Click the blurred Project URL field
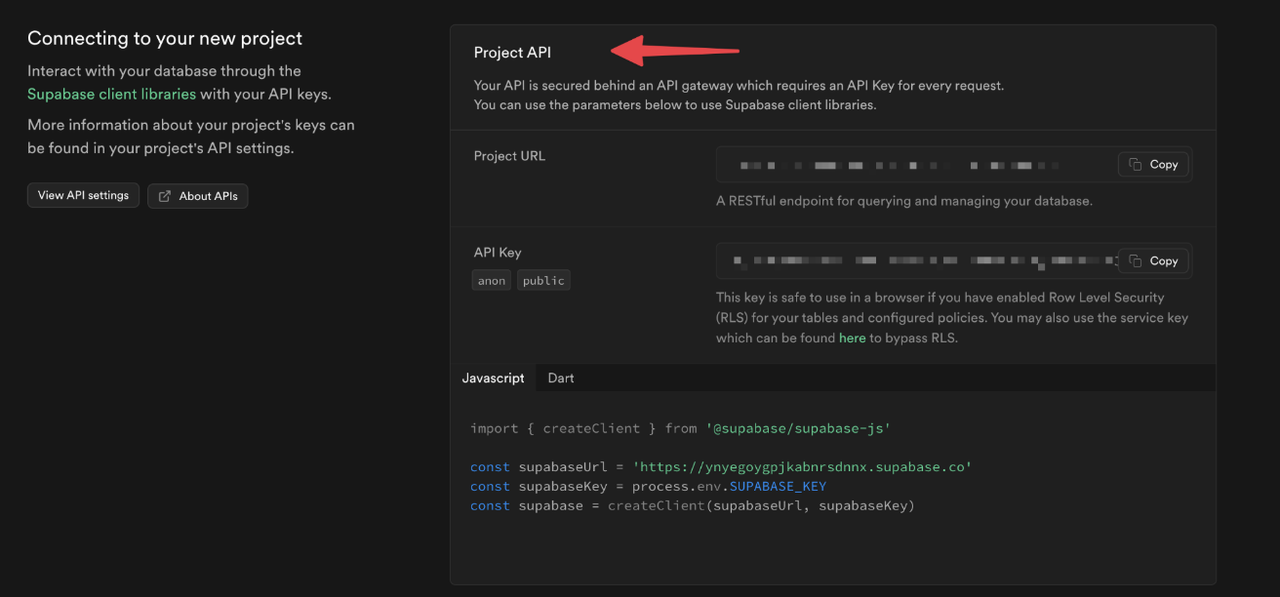1280x597 pixels. pos(954,164)
